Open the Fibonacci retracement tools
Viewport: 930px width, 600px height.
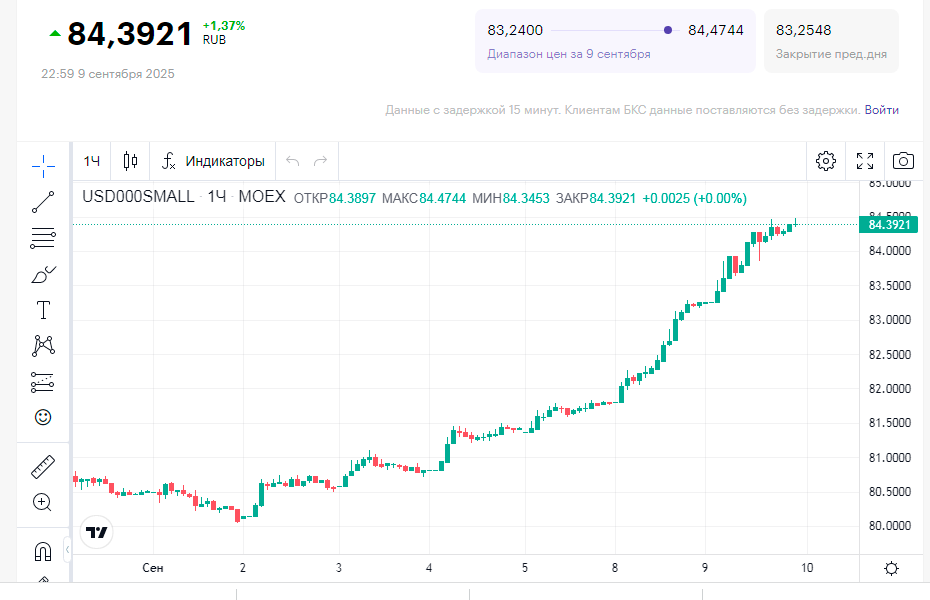(43, 238)
